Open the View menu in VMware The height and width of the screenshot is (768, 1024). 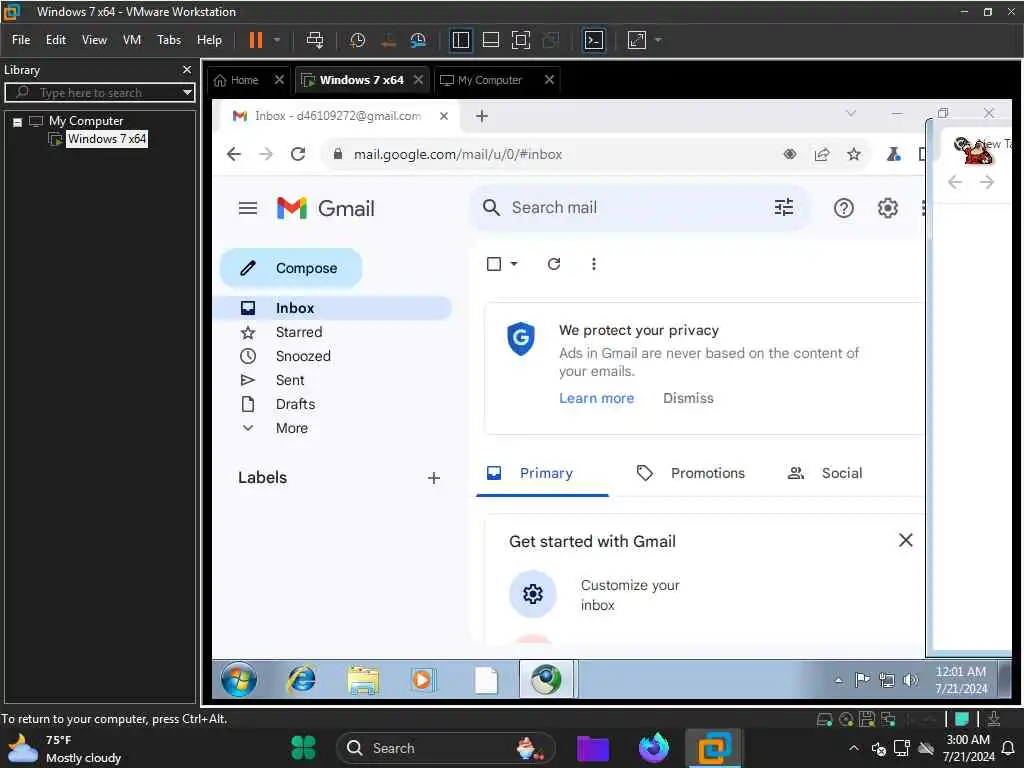94,40
